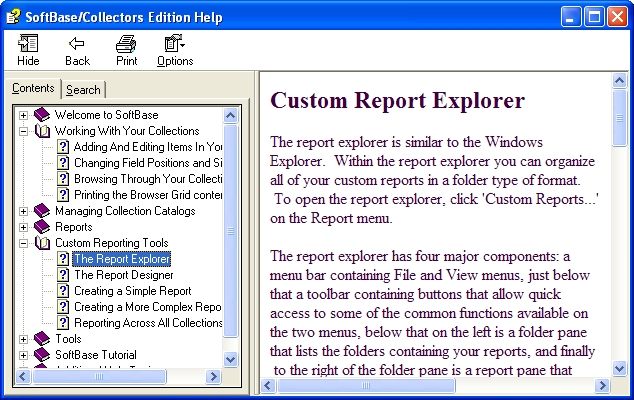Select Working With Your Collections

click(x=127, y=131)
